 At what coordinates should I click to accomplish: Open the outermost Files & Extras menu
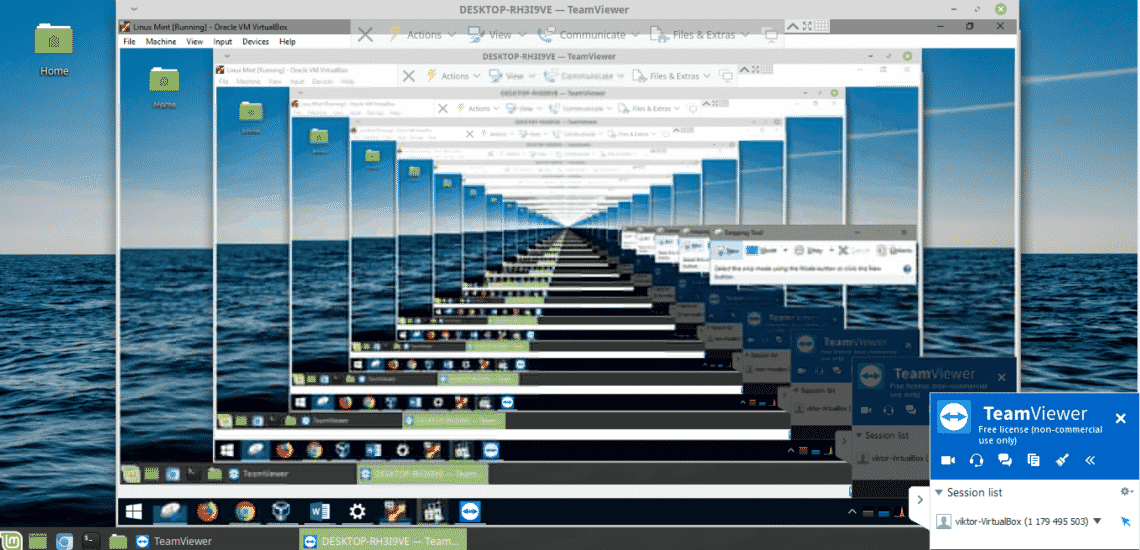click(x=699, y=34)
